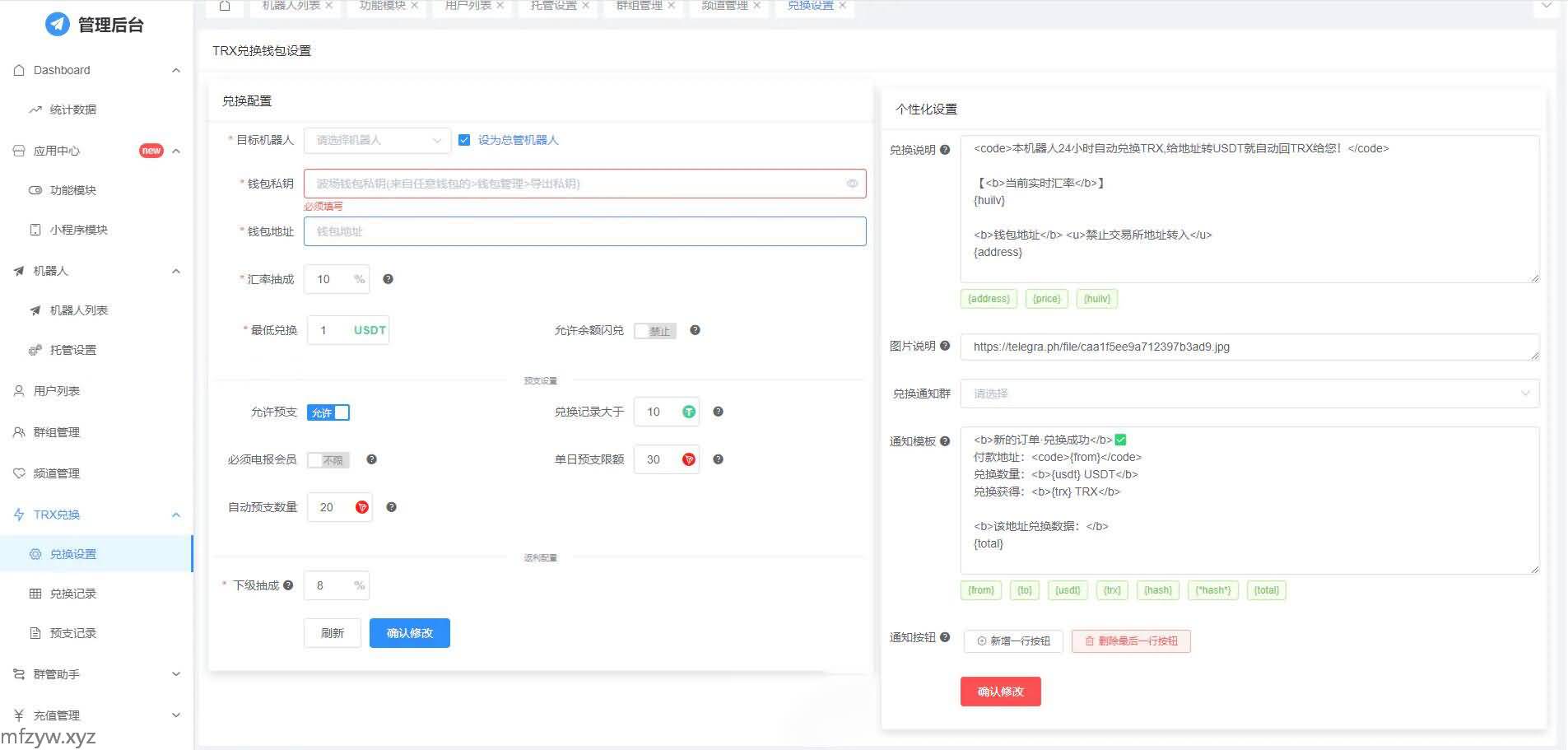Click the home icon tab at top
The image size is (1568, 750).
[x=225, y=6]
